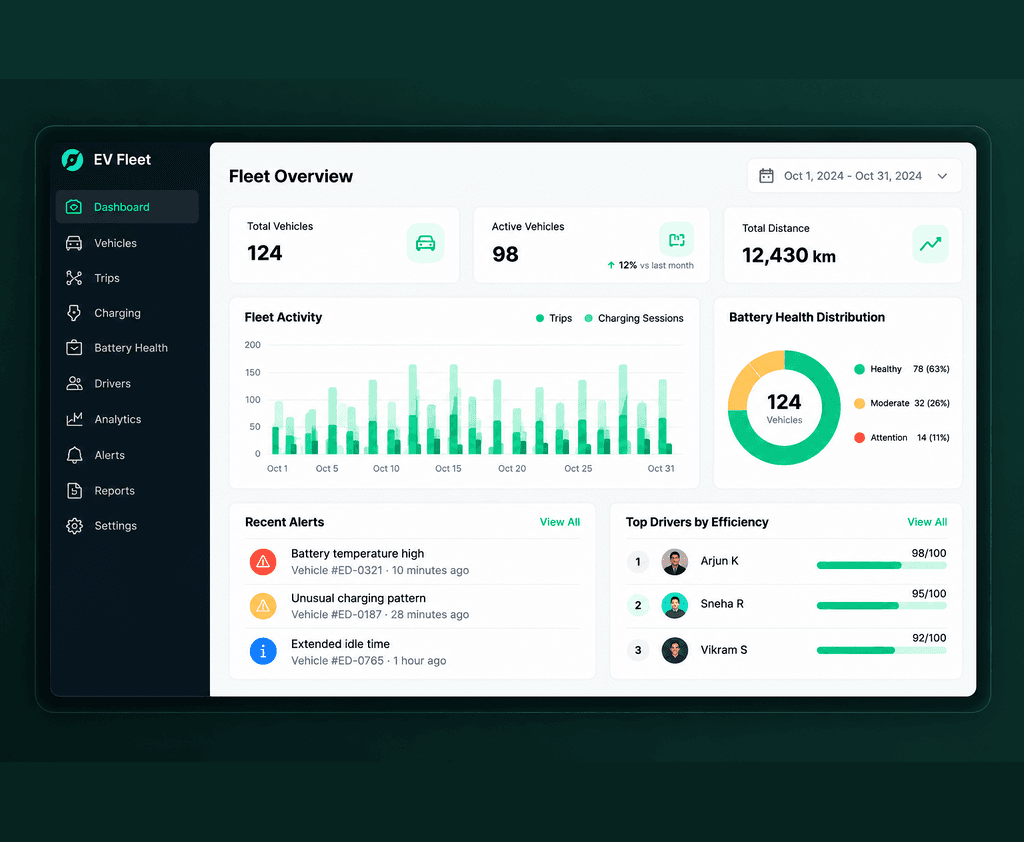
Task: Click the Settings gear icon in sidebar
Action: pyautogui.click(x=74, y=526)
